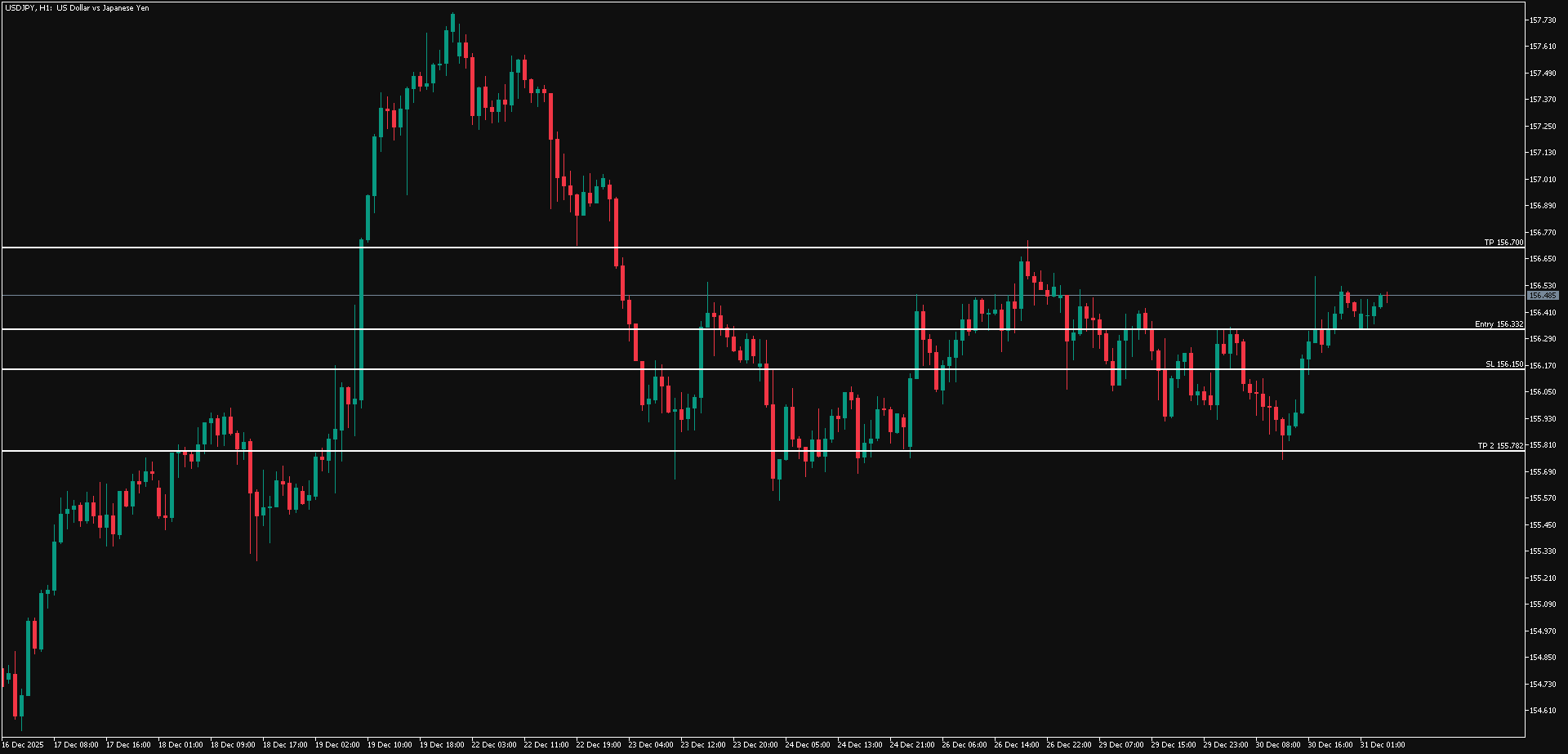The image size is (1568, 754).
Task: Click the 29 Dec 23:00 time label
Action: (x=1226, y=745)
